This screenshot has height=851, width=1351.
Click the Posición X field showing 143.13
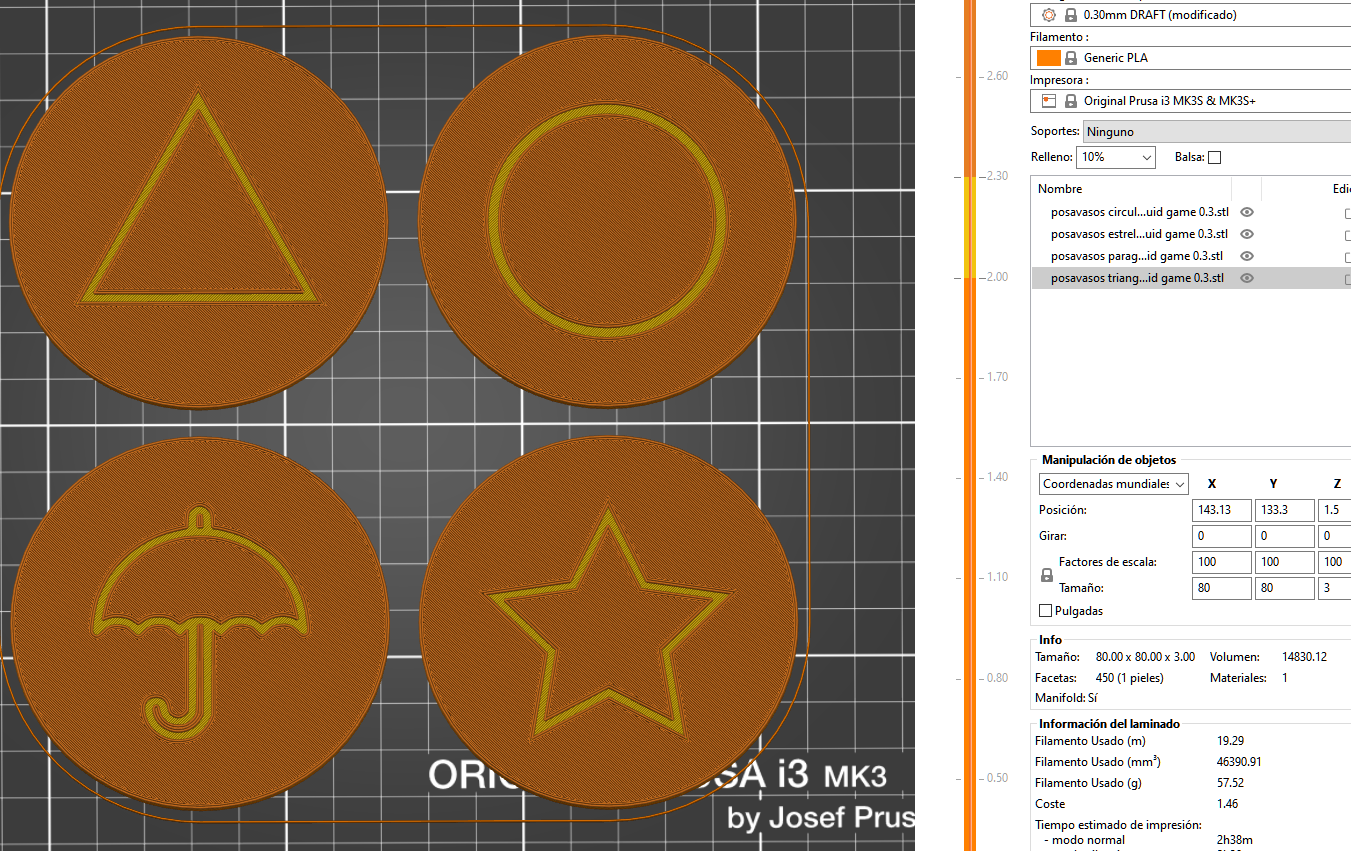pos(1222,510)
